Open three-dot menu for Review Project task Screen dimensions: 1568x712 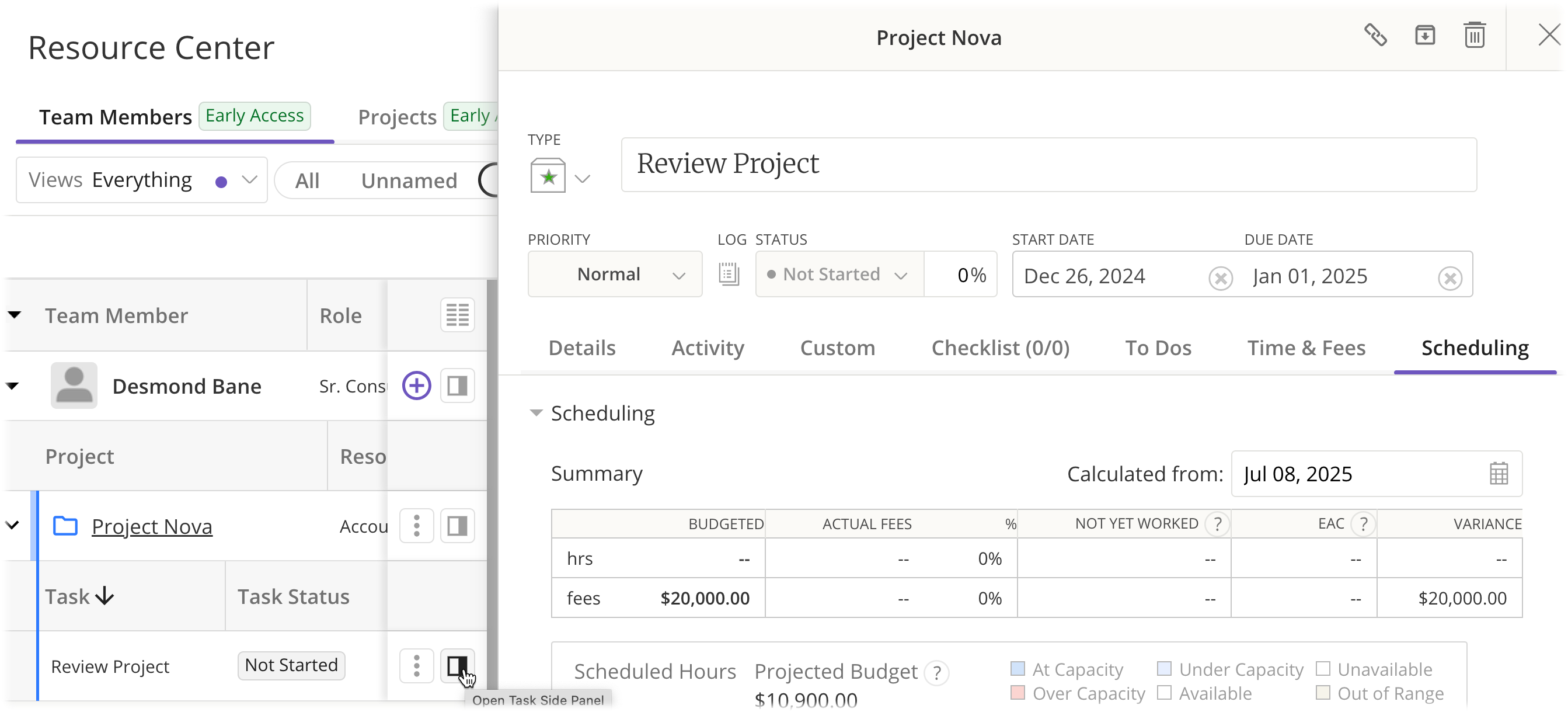tap(416, 666)
